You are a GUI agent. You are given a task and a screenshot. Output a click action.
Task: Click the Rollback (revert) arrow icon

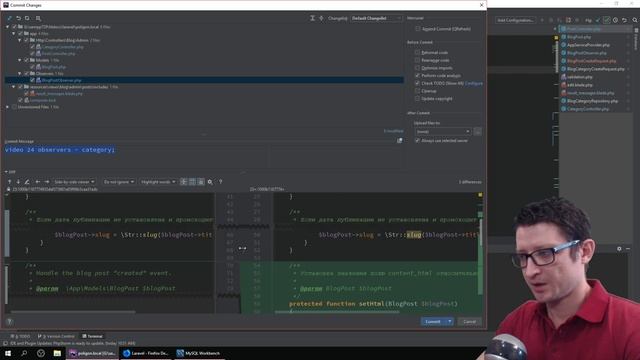(18, 18)
